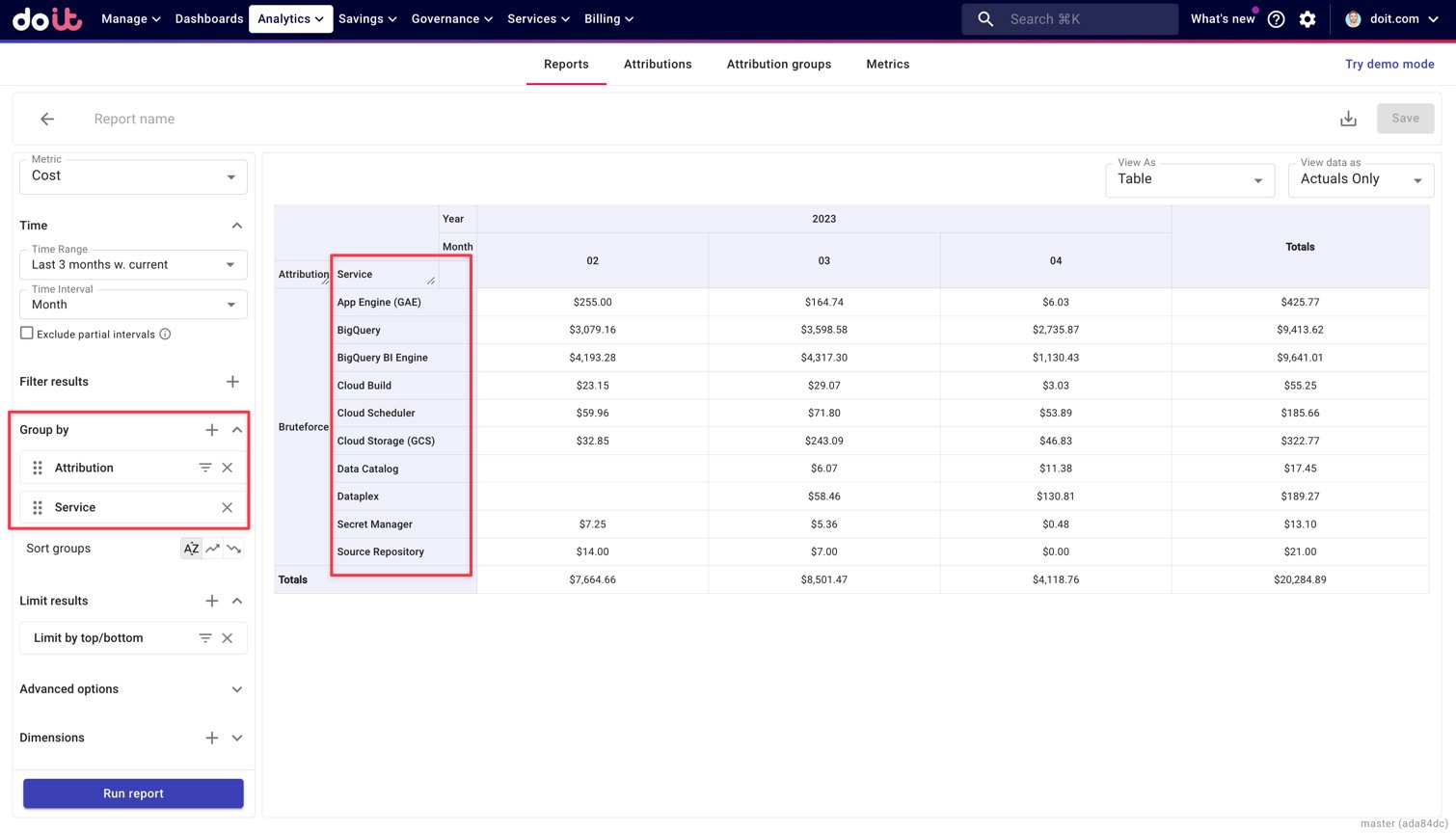The height and width of the screenshot is (833, 1456).
Task: Expand the Advanced options section
Action: (236, 689)
